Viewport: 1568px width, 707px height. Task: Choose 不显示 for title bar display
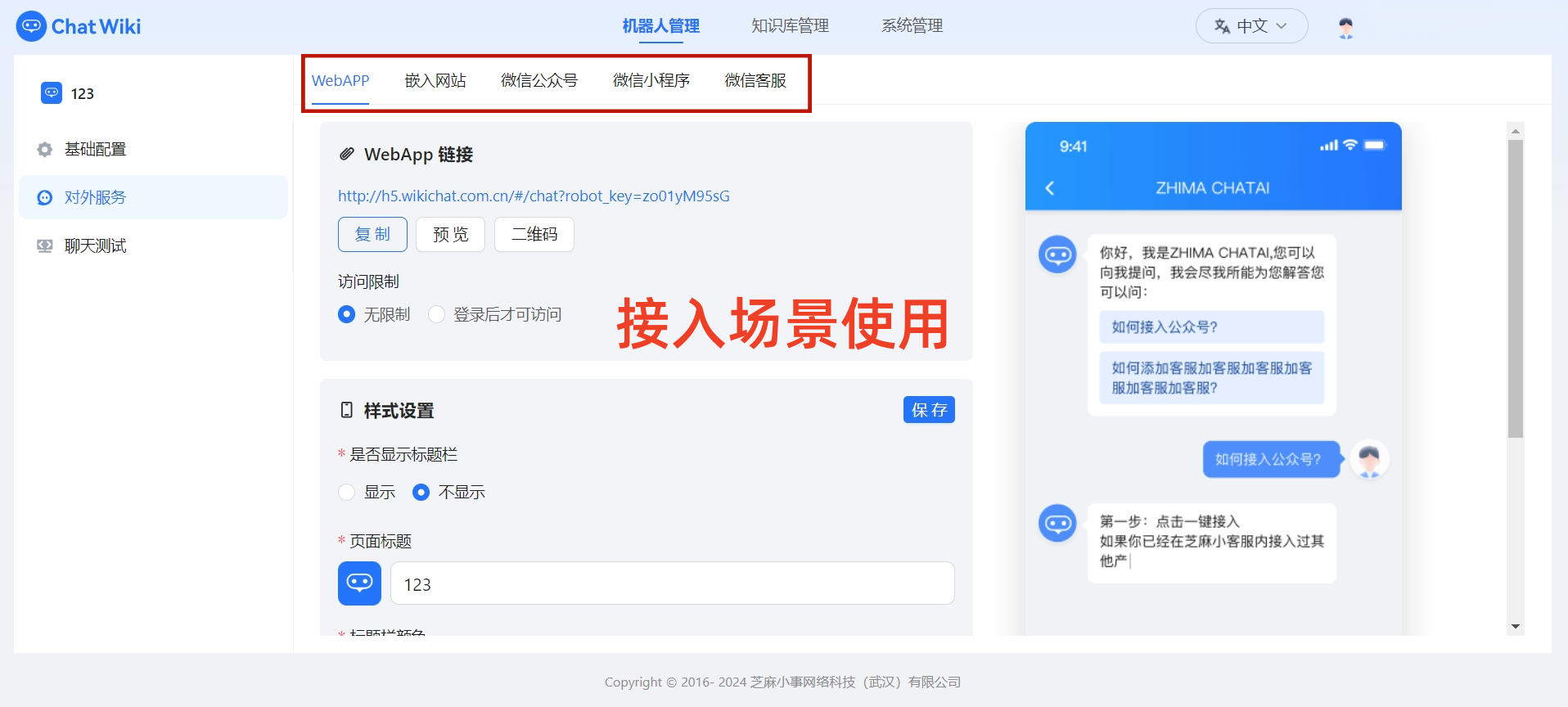(421, 492)
